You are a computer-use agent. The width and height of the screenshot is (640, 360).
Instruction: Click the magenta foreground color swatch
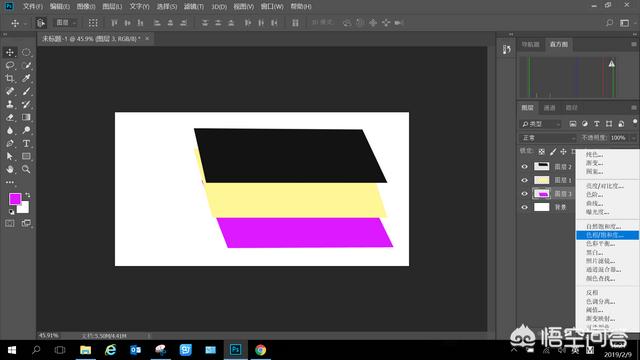pyautogui.click(x=15, y=199)
